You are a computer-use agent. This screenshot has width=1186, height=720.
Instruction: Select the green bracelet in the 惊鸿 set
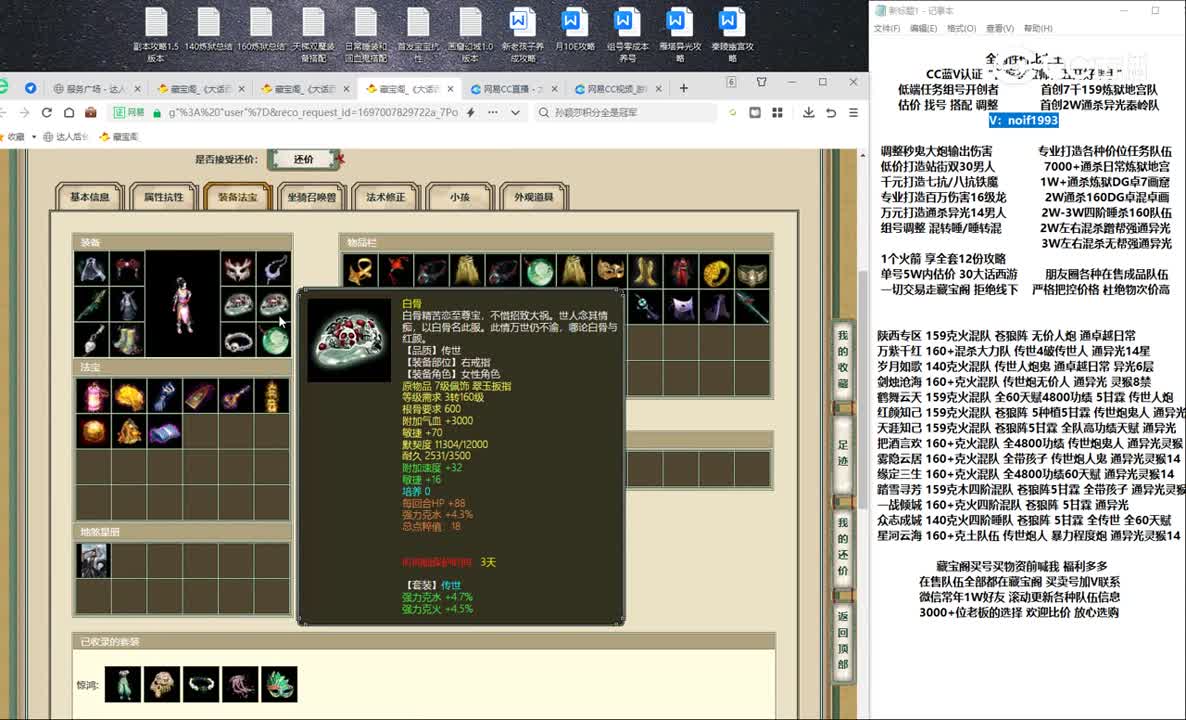(x=201, y=684)
